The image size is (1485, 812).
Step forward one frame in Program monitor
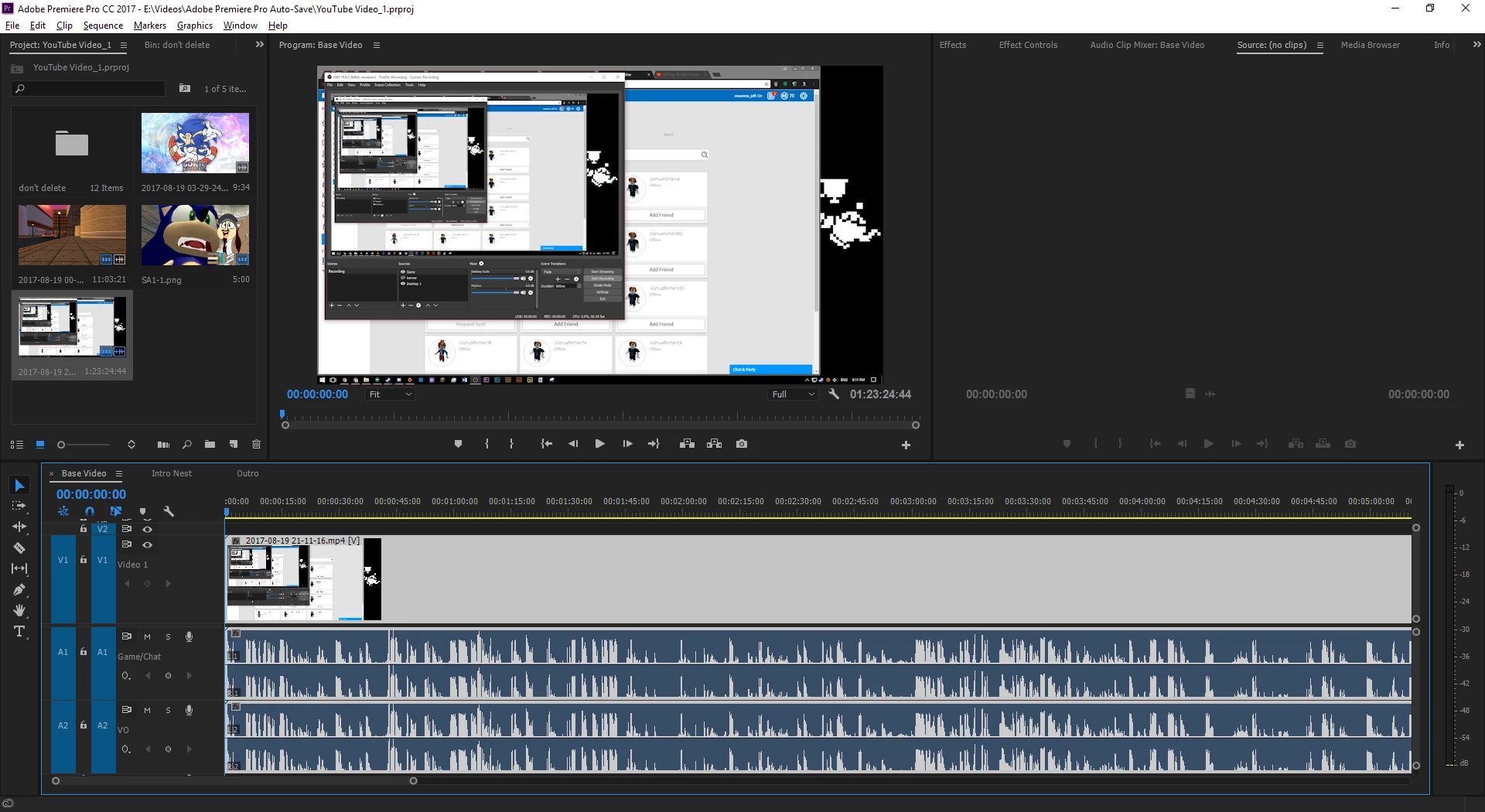tap(627, 444)
